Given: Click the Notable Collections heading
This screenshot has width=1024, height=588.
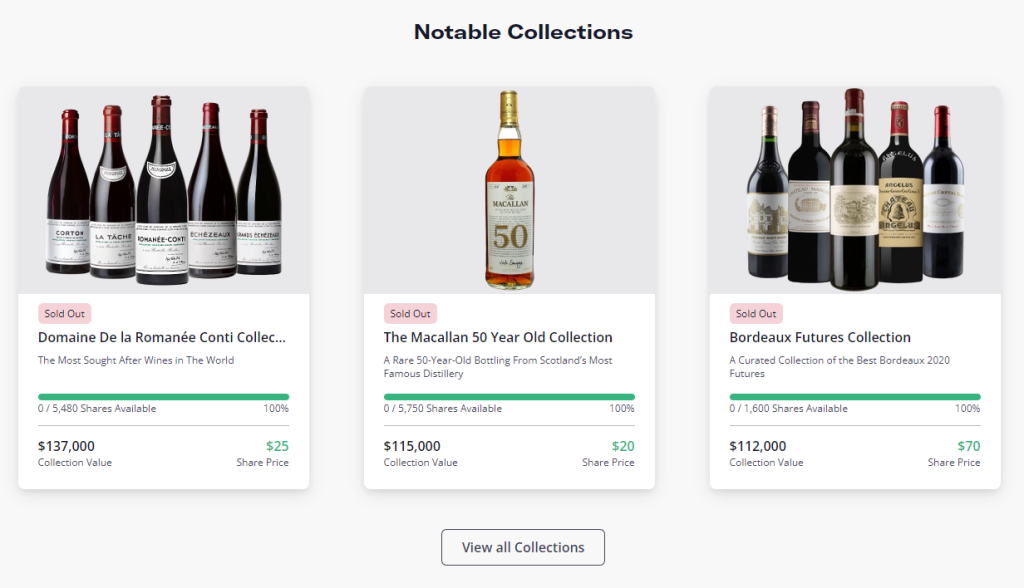Looking at the screenshot, I should click(523, 32).
